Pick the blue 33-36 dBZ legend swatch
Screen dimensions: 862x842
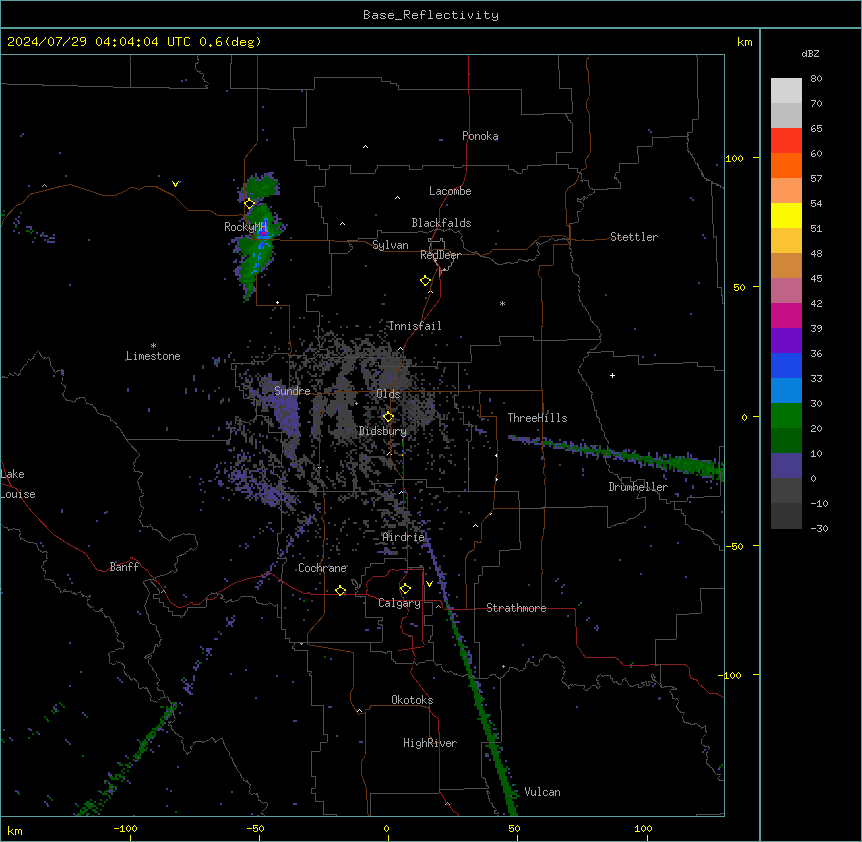[x=786, y=365]
